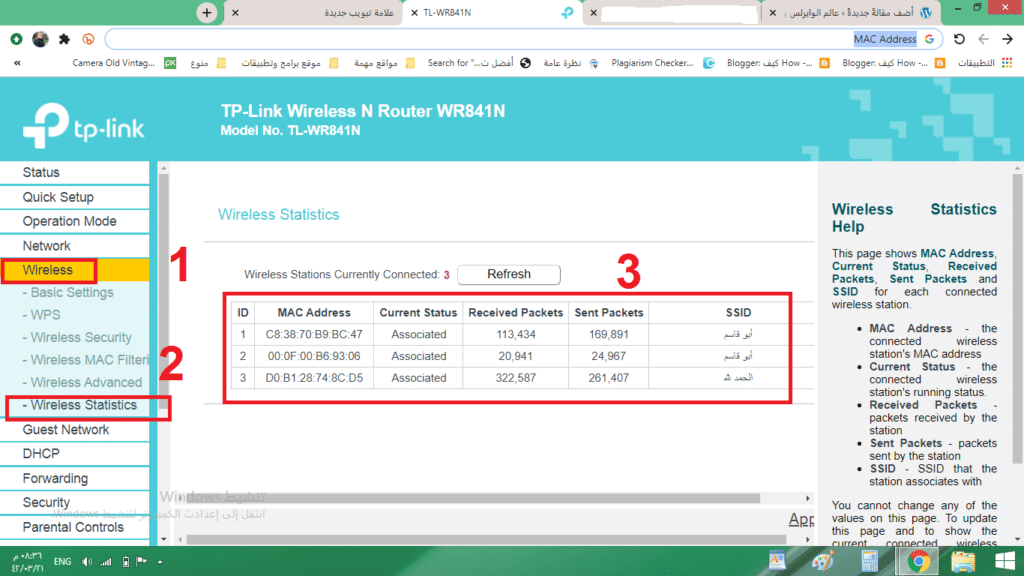Click the sent packets value 261,407
The width and height of the screenshot is (1024, 576).
[609, 378]
